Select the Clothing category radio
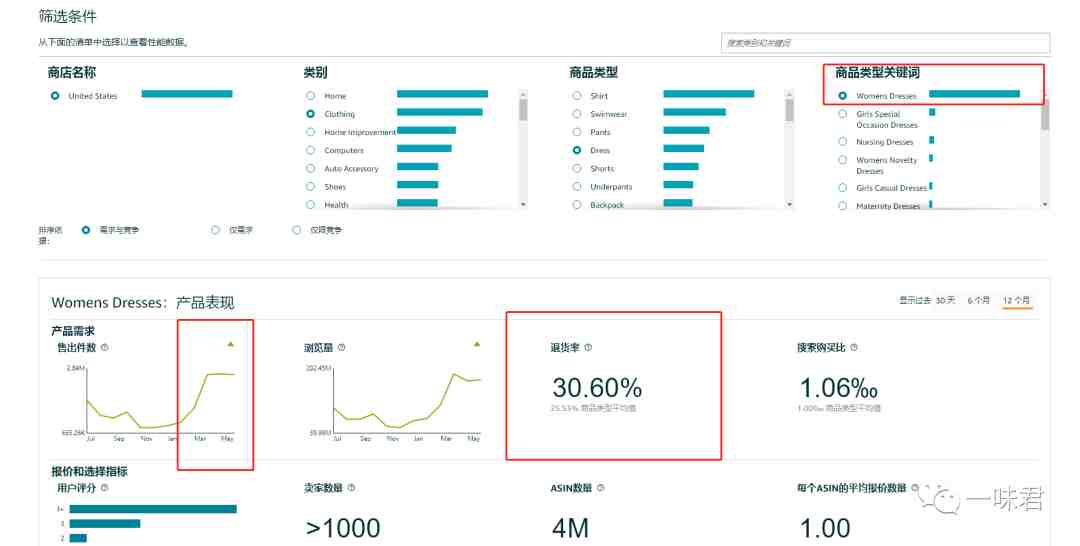Image resolution: width=1080 pixels, height=546 pixels. pos(311,114)
